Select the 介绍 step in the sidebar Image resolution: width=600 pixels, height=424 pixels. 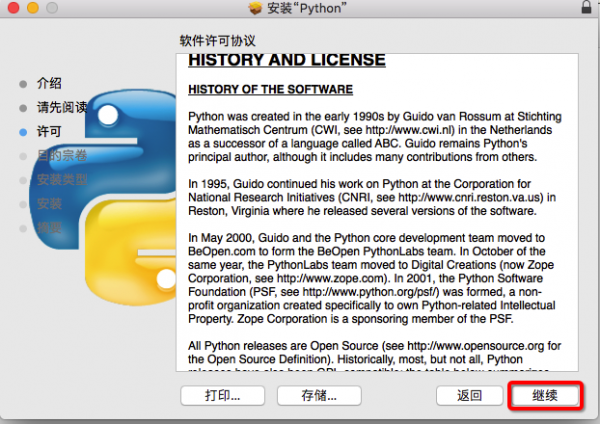(49, 83)
